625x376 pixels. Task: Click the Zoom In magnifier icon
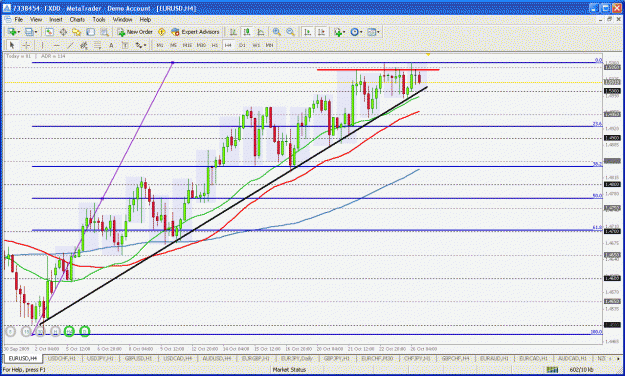277,32
